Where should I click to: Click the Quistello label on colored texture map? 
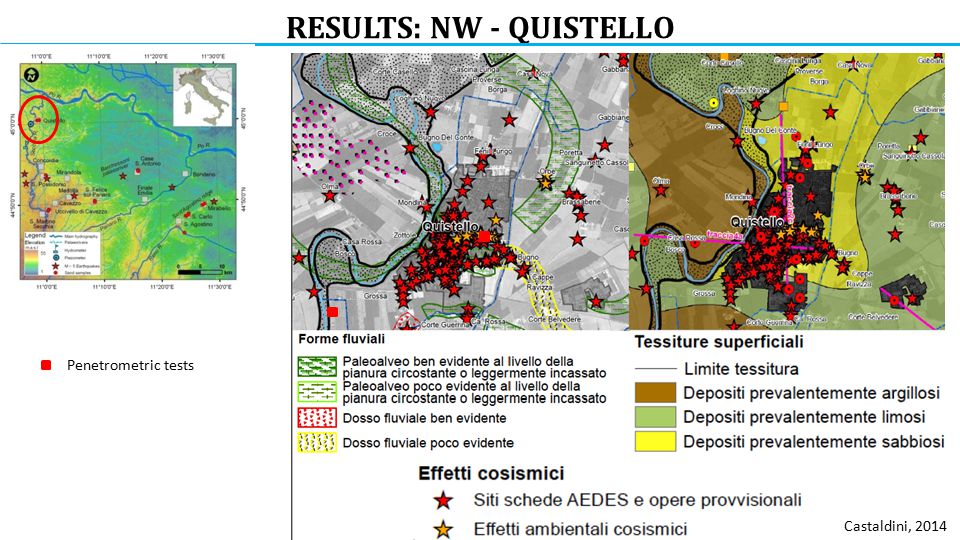(x=757, y=222)
